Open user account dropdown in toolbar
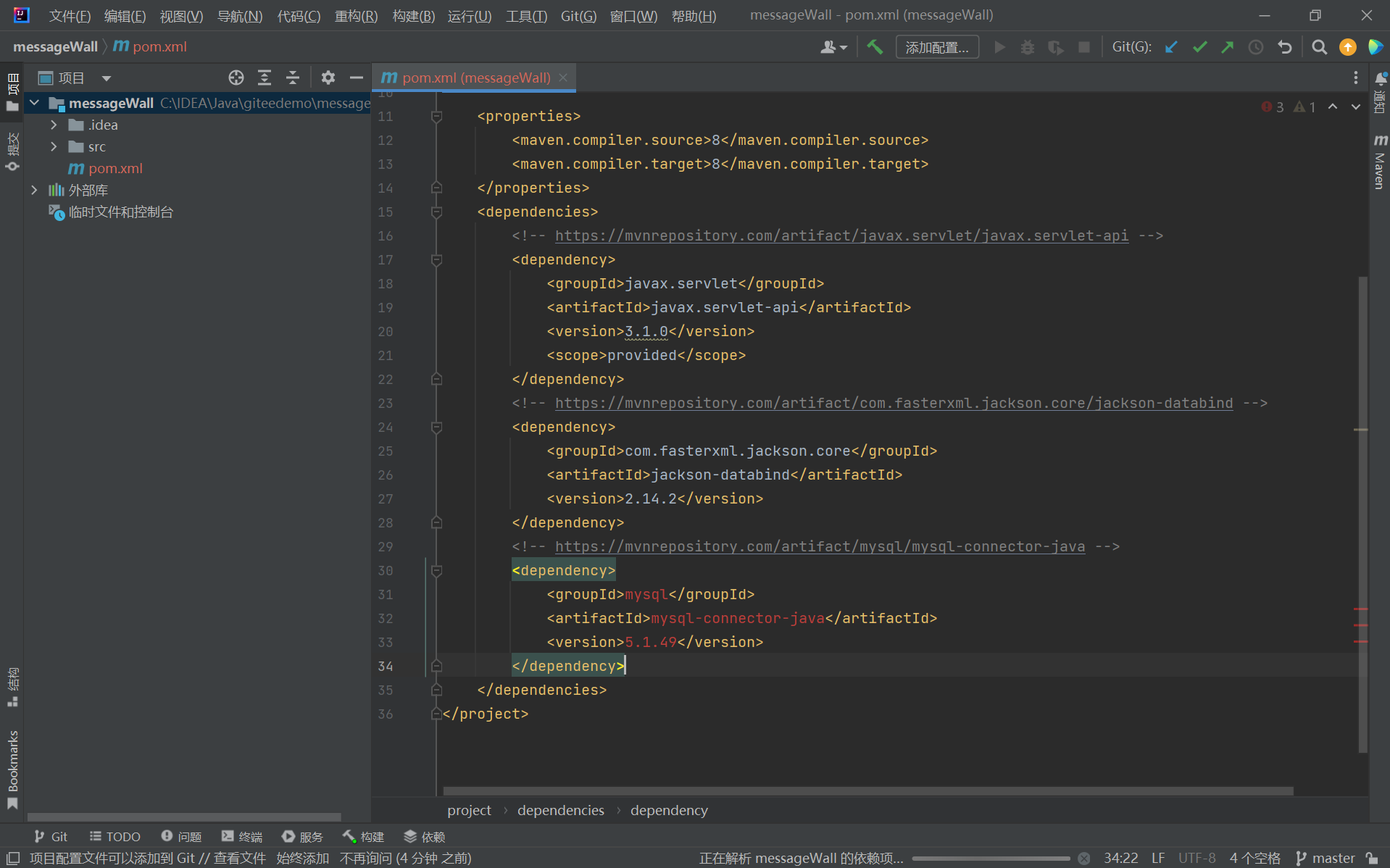This screenshot has width=1390, height=868. pyautogui.click(x=833, y=47)
